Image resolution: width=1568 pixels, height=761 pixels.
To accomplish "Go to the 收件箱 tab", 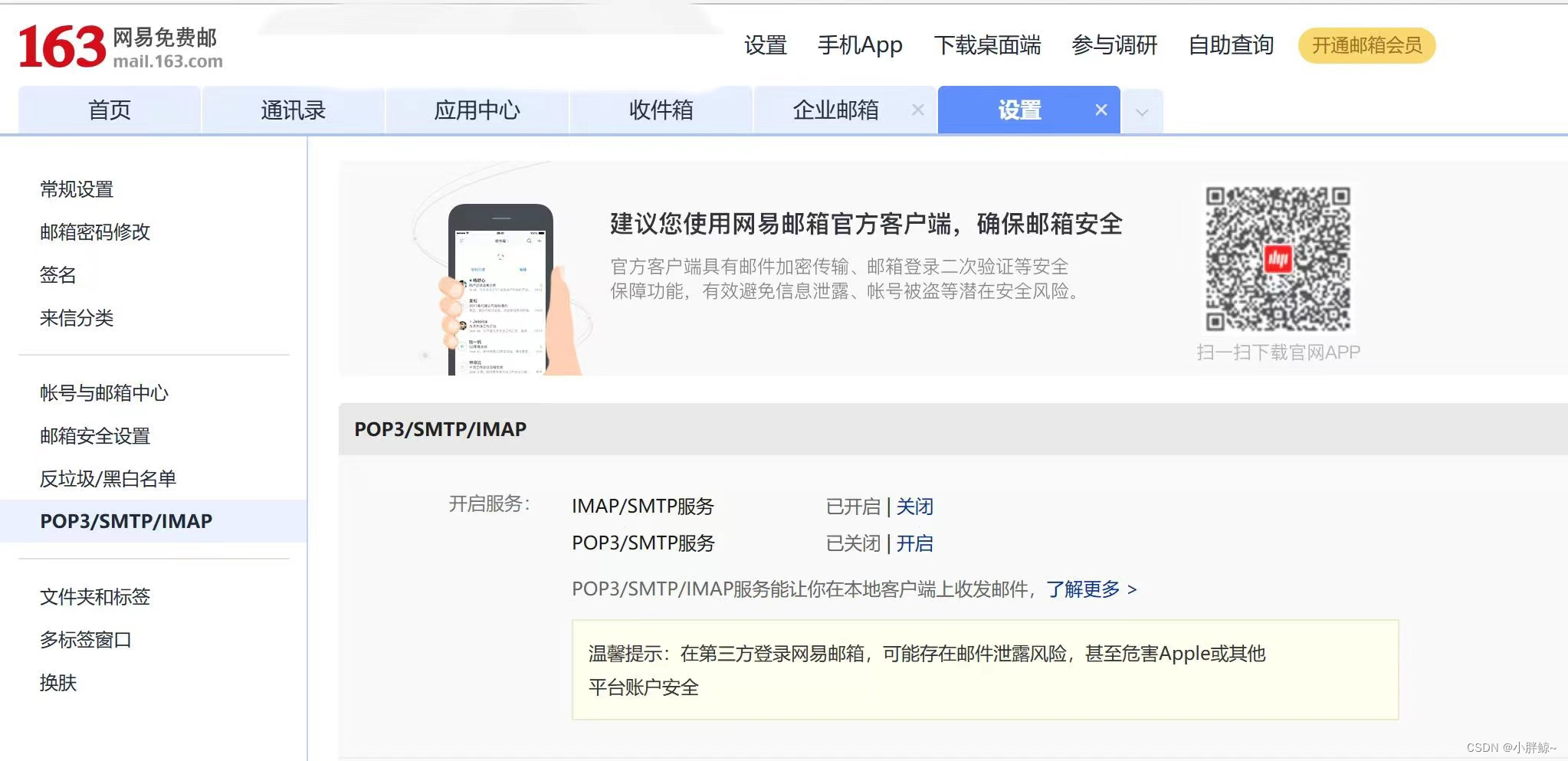I will click(x=661, y=110).
